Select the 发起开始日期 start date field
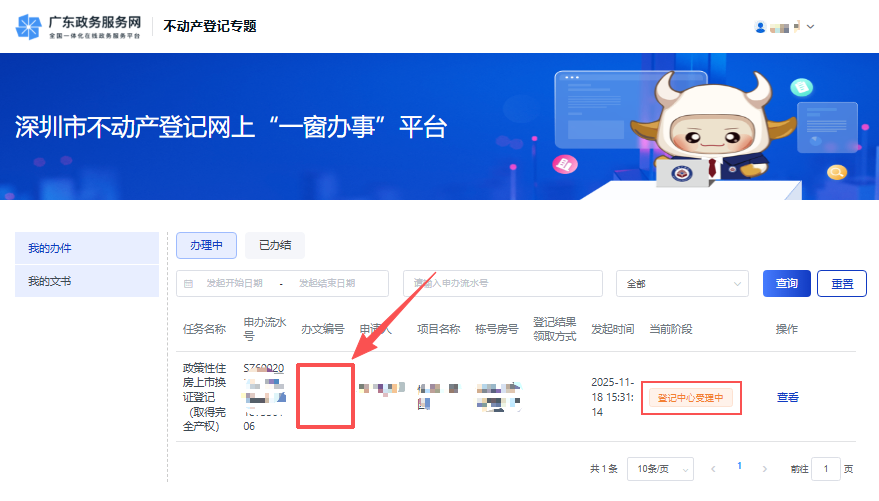 click(235, 284)
